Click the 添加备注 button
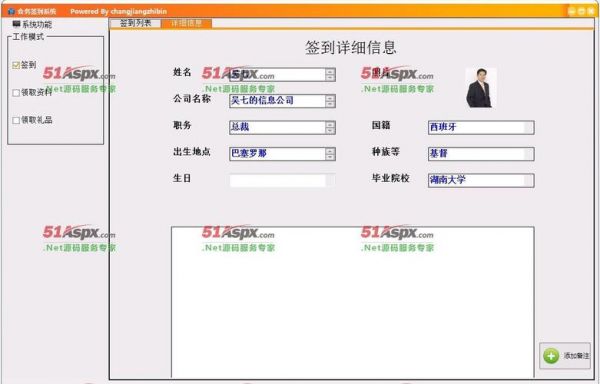 click(565, 356)
